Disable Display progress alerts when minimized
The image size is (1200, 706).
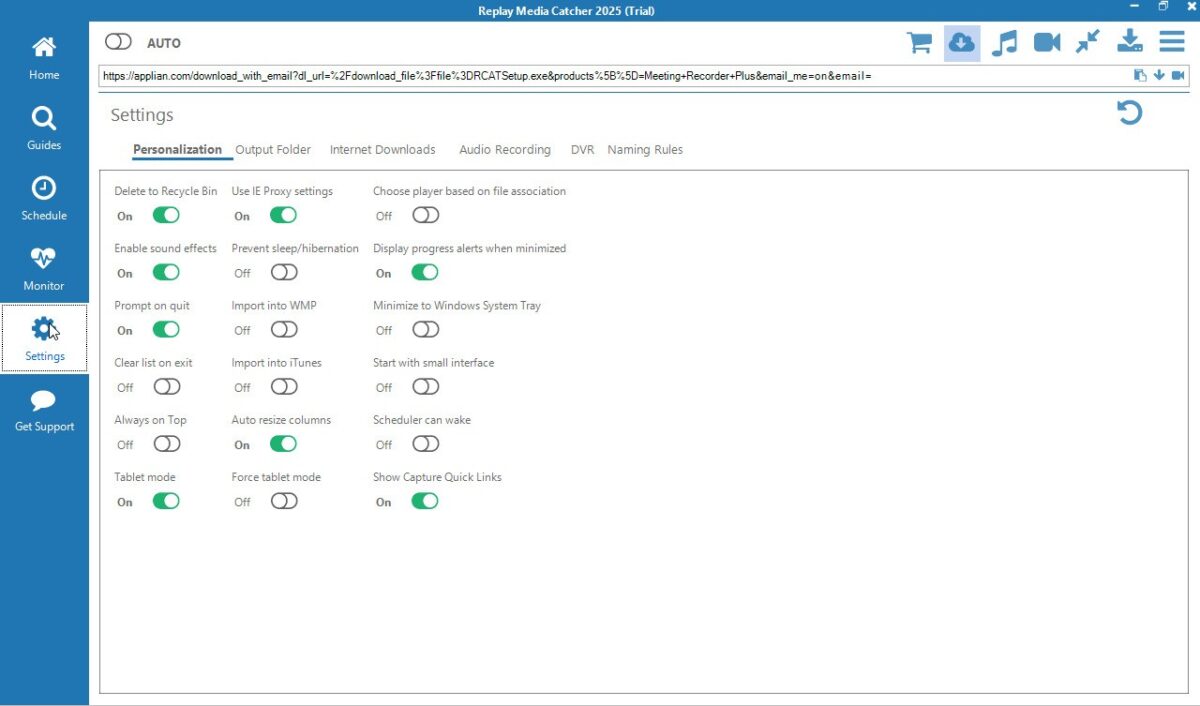point(425,272)
